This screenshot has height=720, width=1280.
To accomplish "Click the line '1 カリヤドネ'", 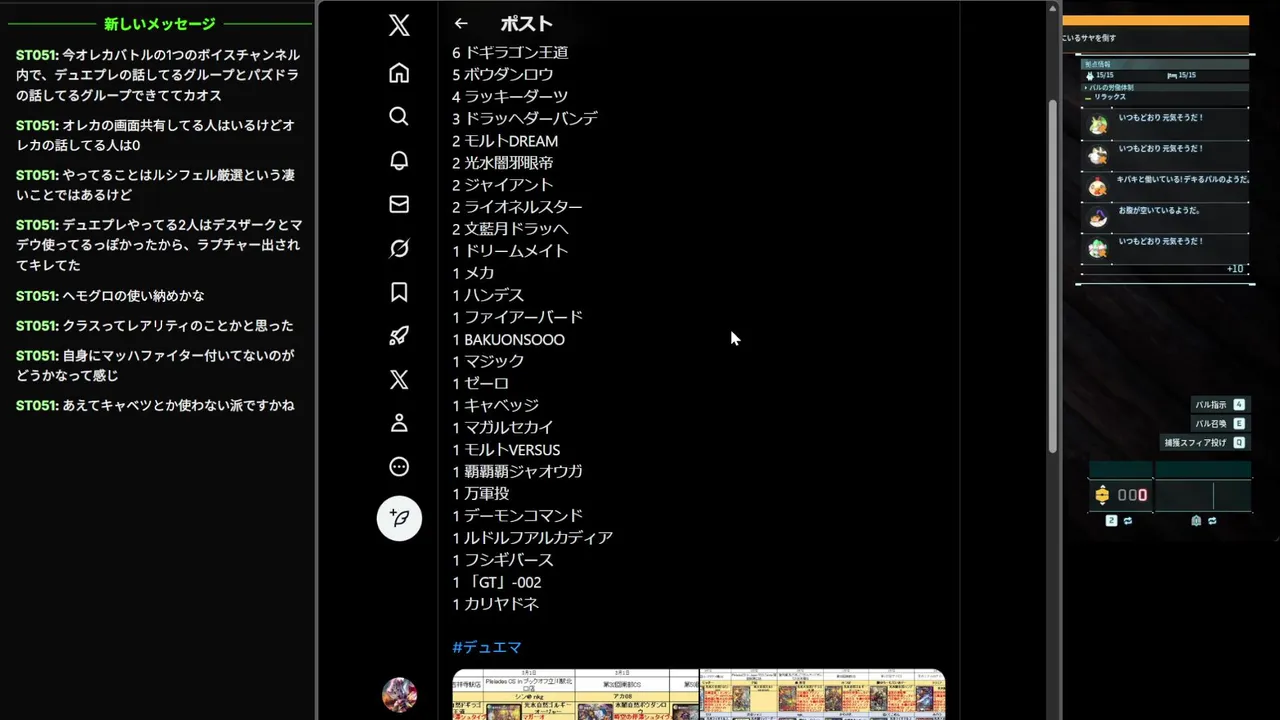I will click(x=495, y=604).
